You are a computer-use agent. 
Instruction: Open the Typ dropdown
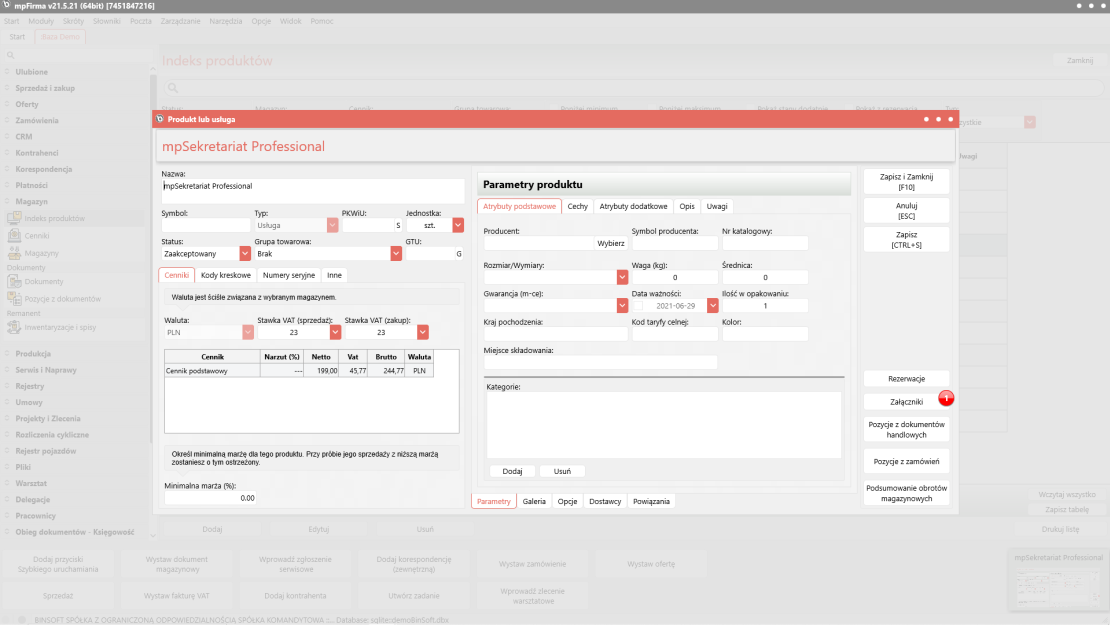point(332,225)
